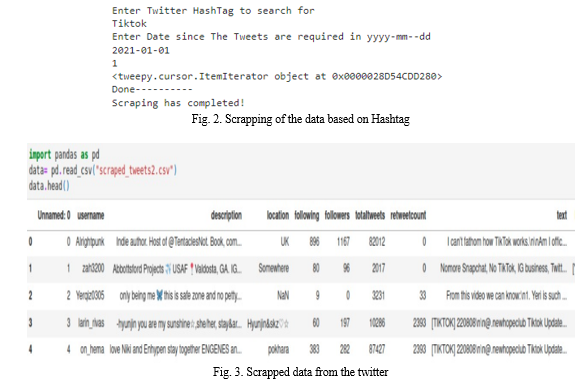This screenshot has width=588, height=381.
Task: Click the 82012 totaltweets value
Action: [376, 242]
